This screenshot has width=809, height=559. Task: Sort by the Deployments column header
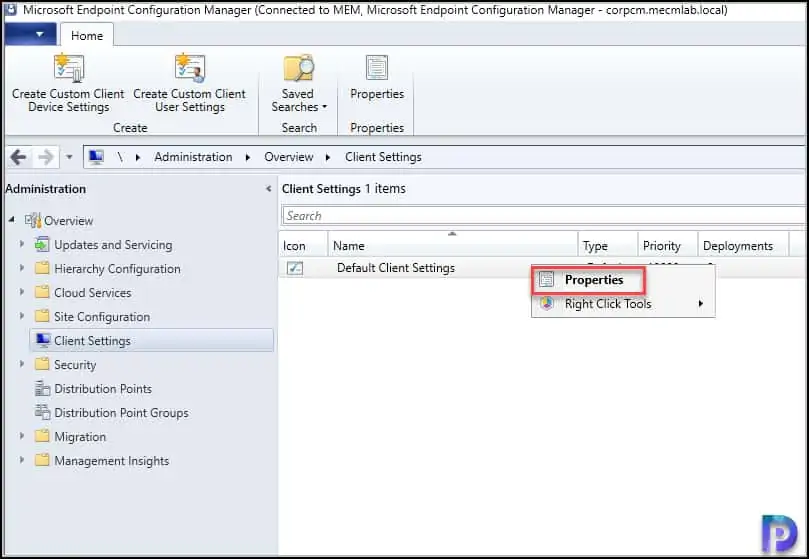click(743, 246)
